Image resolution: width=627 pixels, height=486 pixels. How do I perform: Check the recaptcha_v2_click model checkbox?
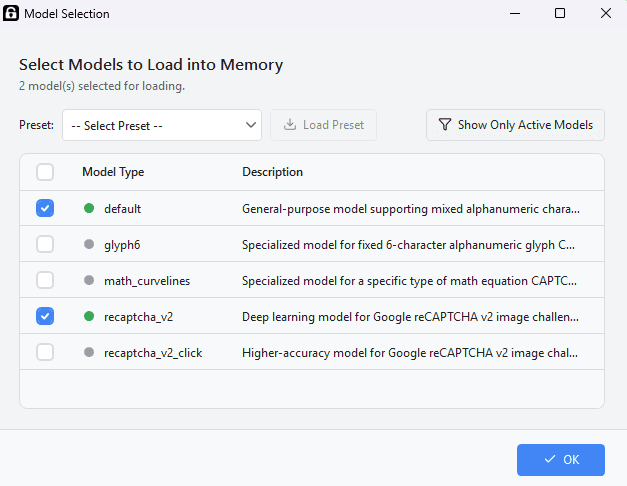45,352
